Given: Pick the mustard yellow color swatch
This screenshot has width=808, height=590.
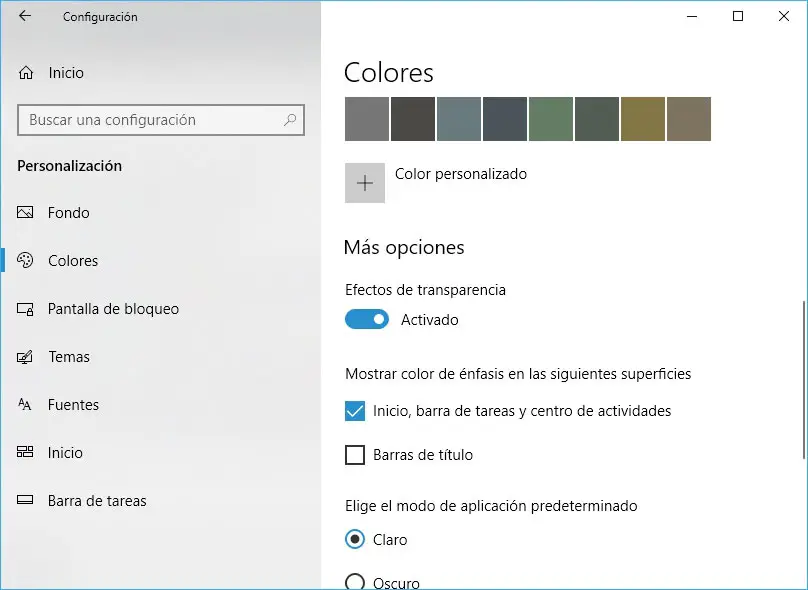Looking at the screenshot, I should (x=643, y=119).
